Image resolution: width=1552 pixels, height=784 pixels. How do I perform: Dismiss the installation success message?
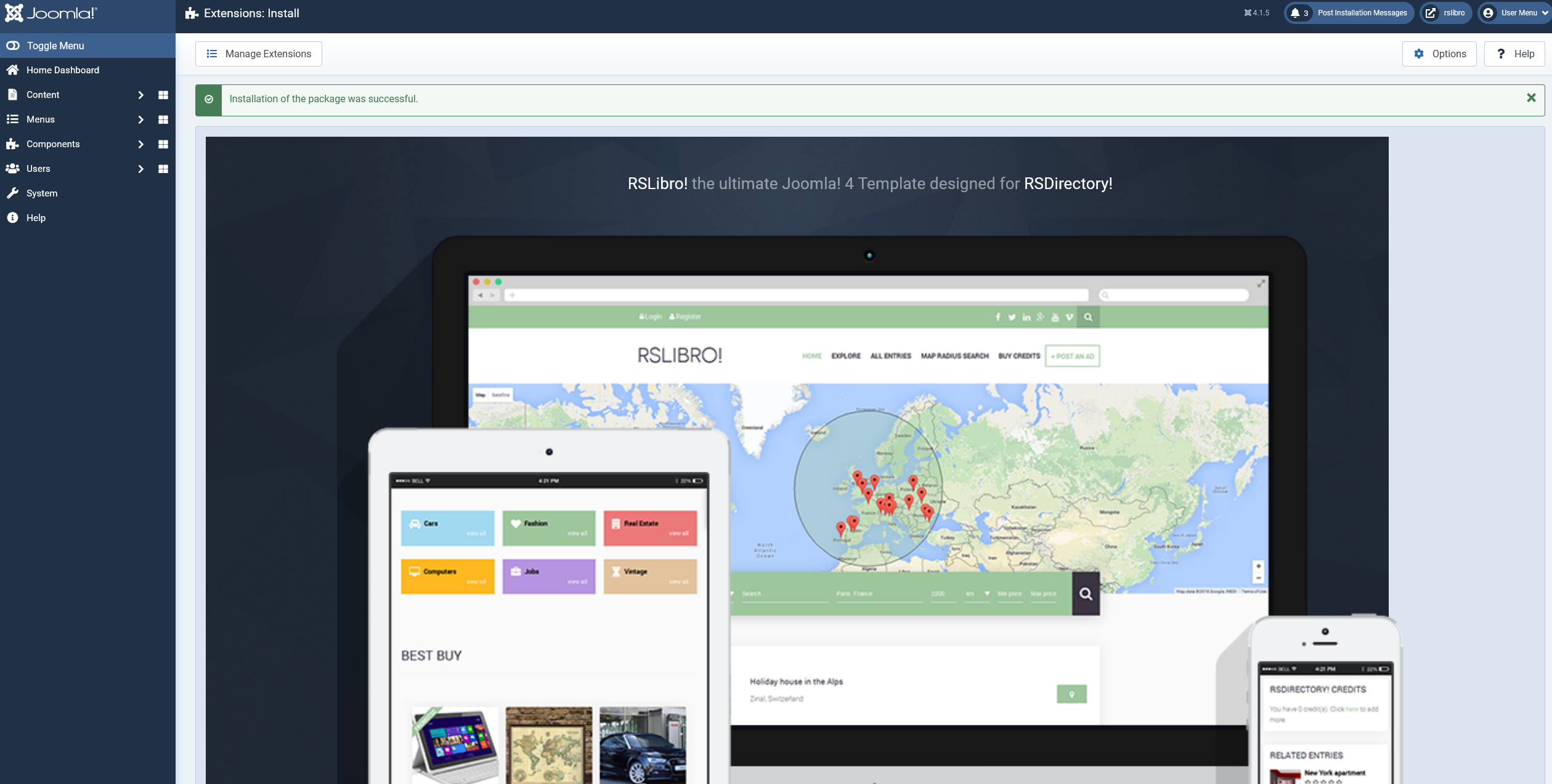click(x=1531, y=98)
